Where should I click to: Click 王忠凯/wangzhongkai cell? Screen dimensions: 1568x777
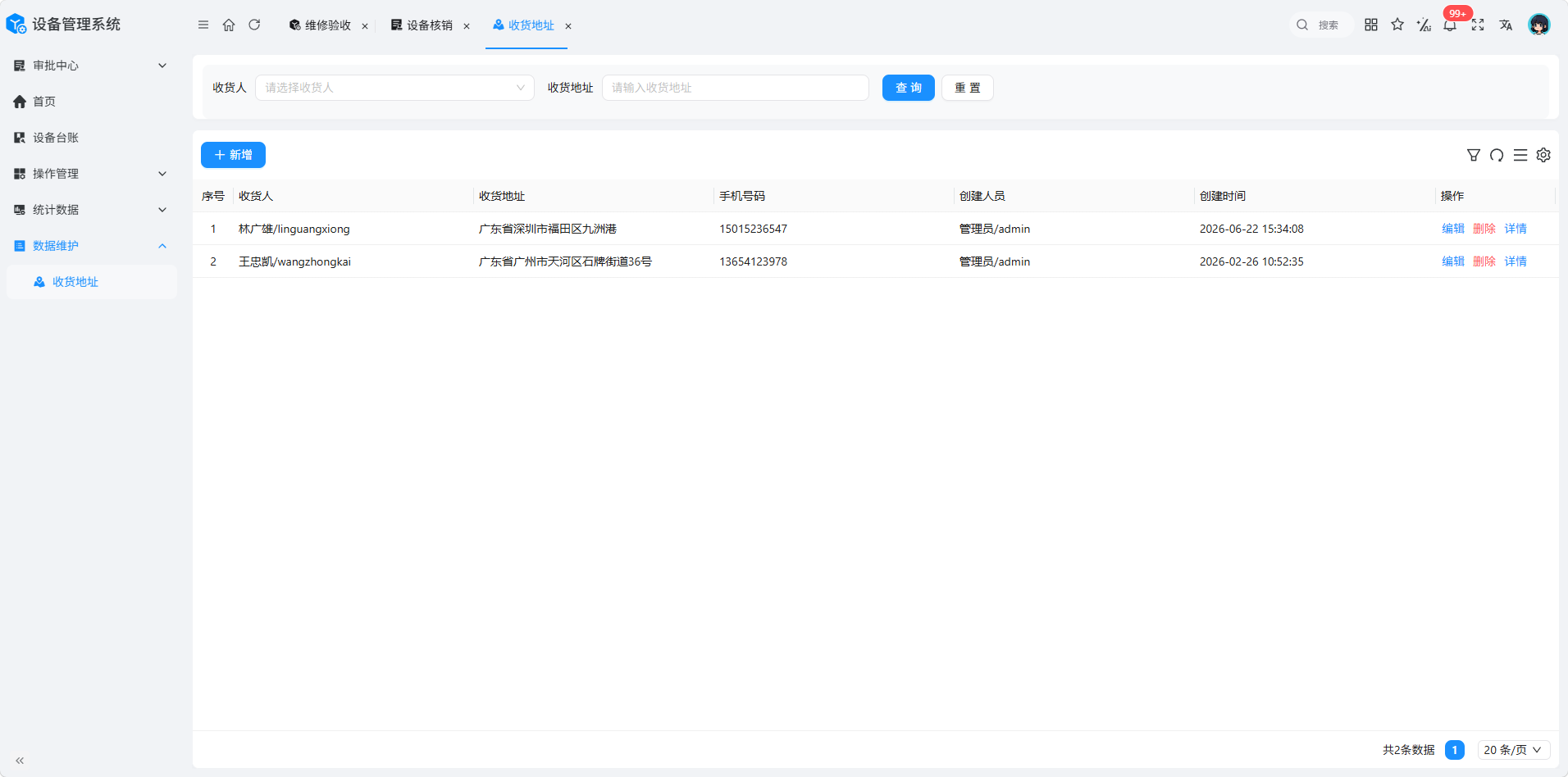click(x=294, y=261)
